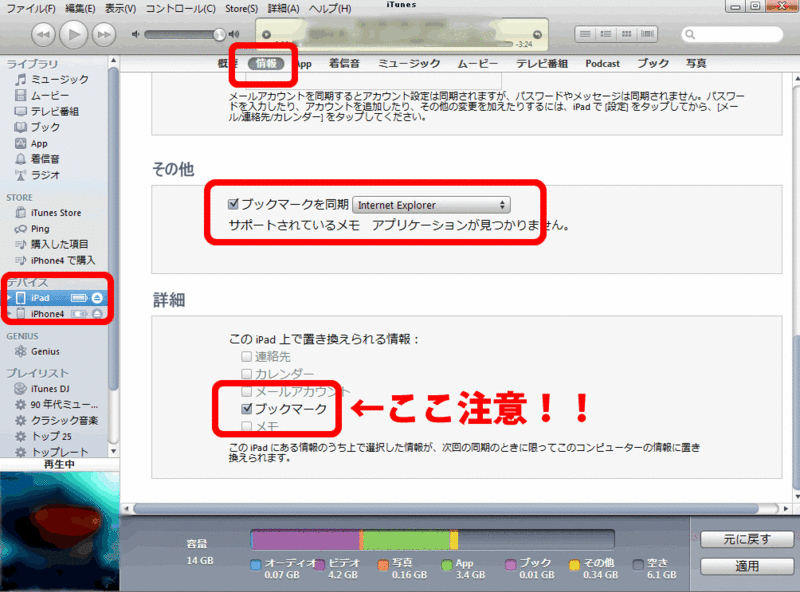The height and width of the screenshot is (592, 800).
Task: Open the Internet Explorer browser dropdown
Action: (x=432, y=205)
